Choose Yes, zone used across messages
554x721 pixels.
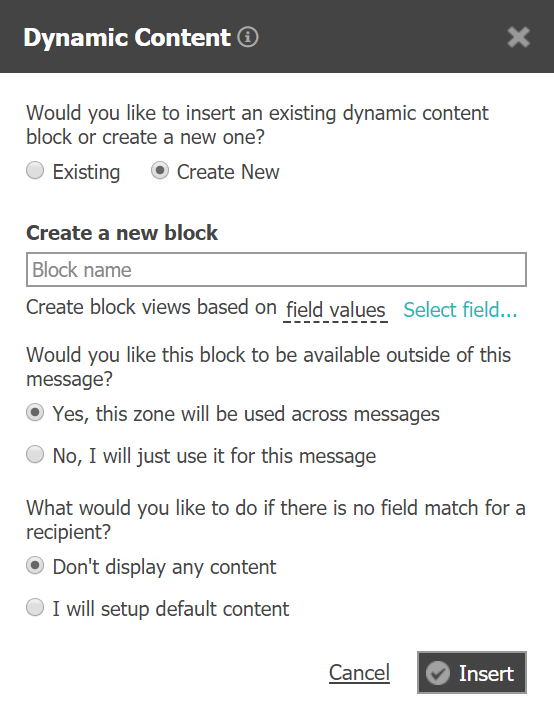[x=35, y=413]
